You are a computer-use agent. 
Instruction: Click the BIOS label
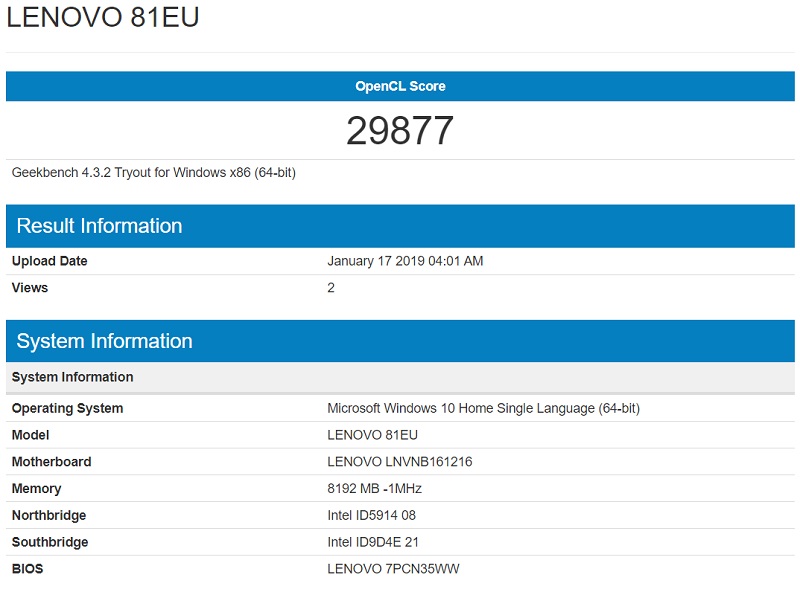coord(28,569)
